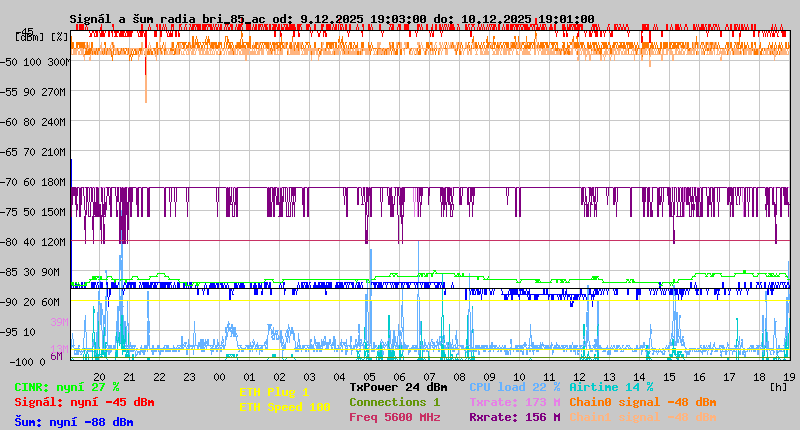This screenshot has width=800, height=430.
Task: Click the hour '22' x-axis tick label
Action: pos(159,377)
